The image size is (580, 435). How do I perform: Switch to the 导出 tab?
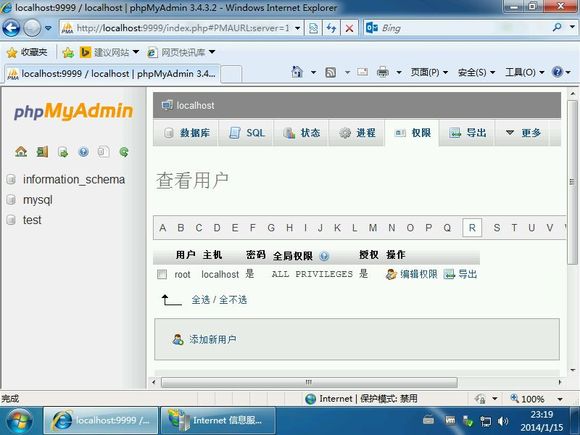pos(467,133)
